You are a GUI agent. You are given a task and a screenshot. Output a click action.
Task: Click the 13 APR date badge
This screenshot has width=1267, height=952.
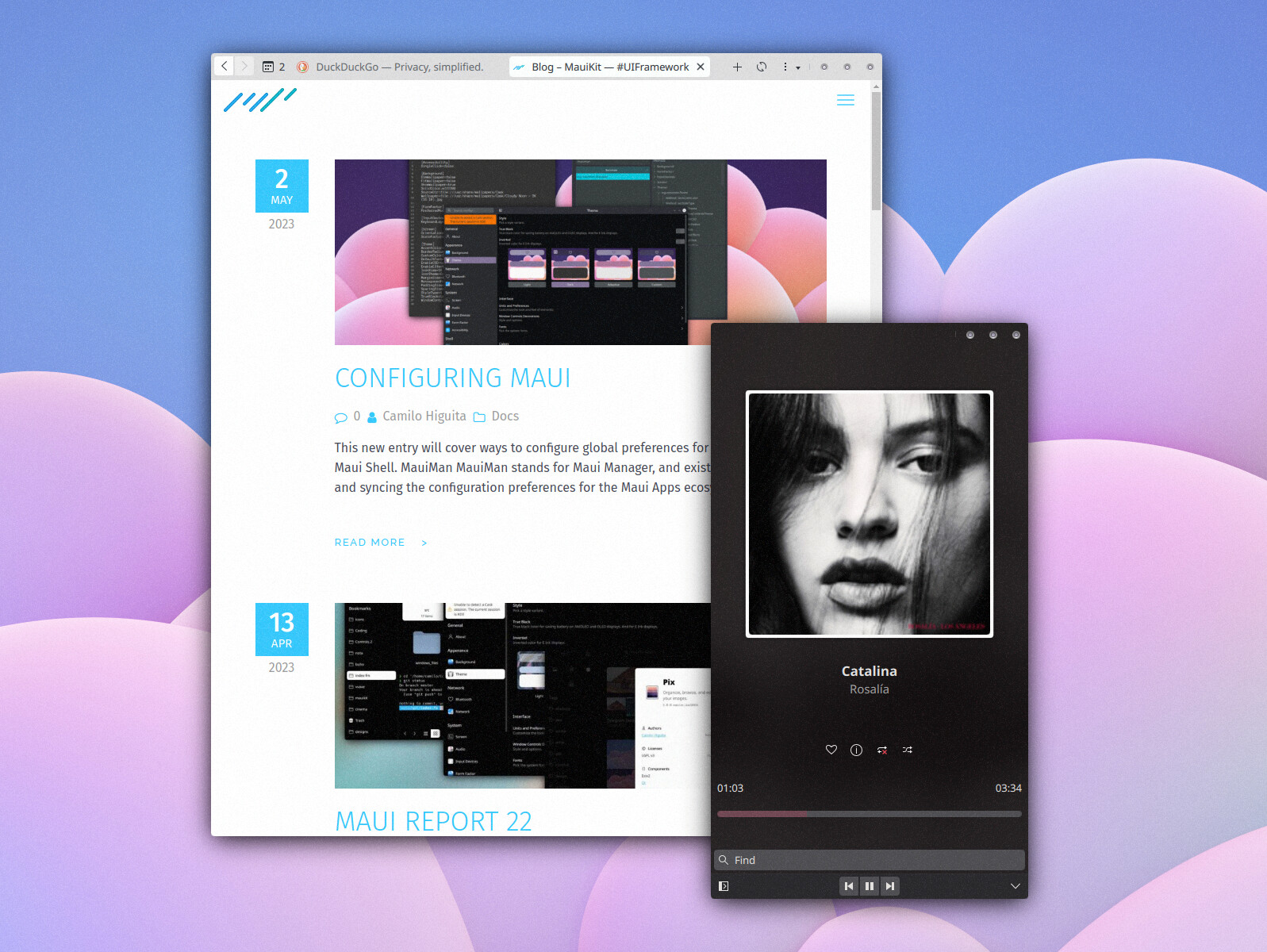(282, 629)
